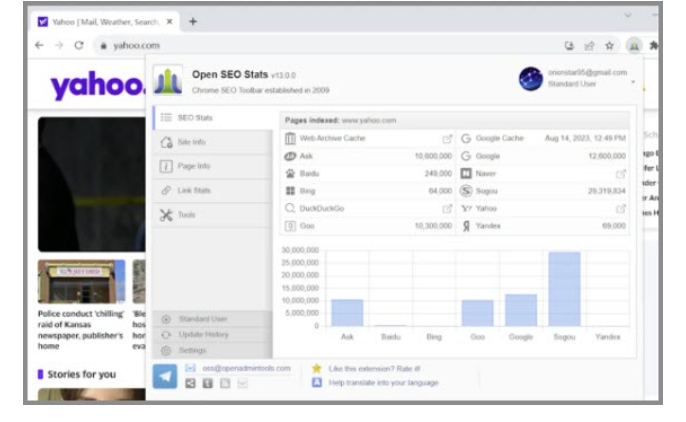Click the browser back arrow

coord(39,45)
